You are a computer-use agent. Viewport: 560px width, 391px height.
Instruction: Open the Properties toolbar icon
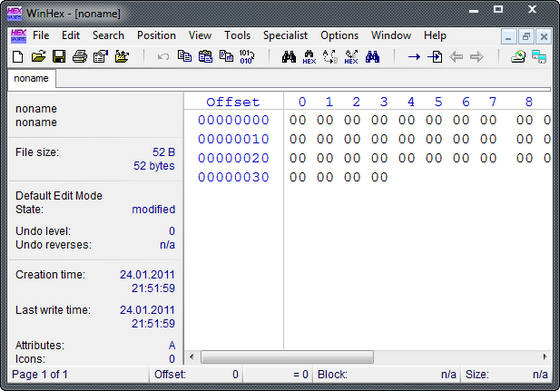click(x=100, y=56)
